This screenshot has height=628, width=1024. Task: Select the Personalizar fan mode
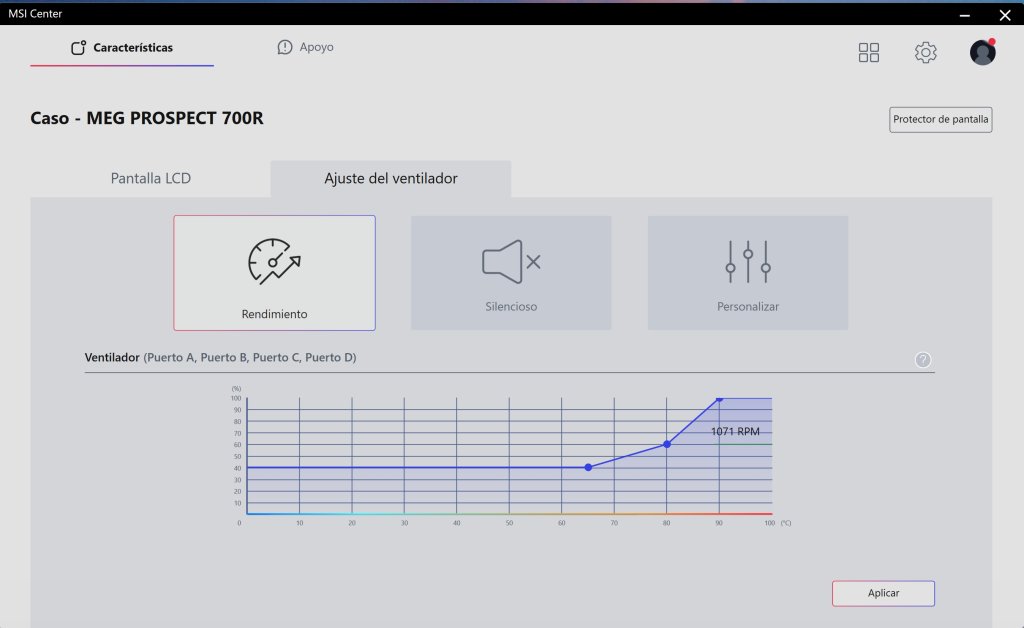(748, 273)
